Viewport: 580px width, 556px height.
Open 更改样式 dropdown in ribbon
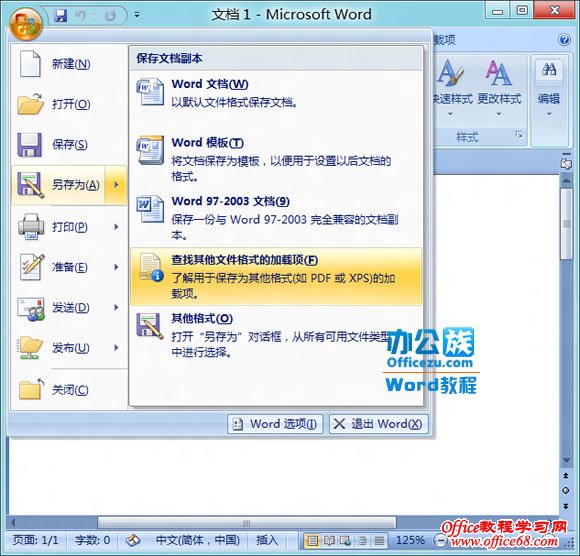pyautogui.click(x=499, y=89)
